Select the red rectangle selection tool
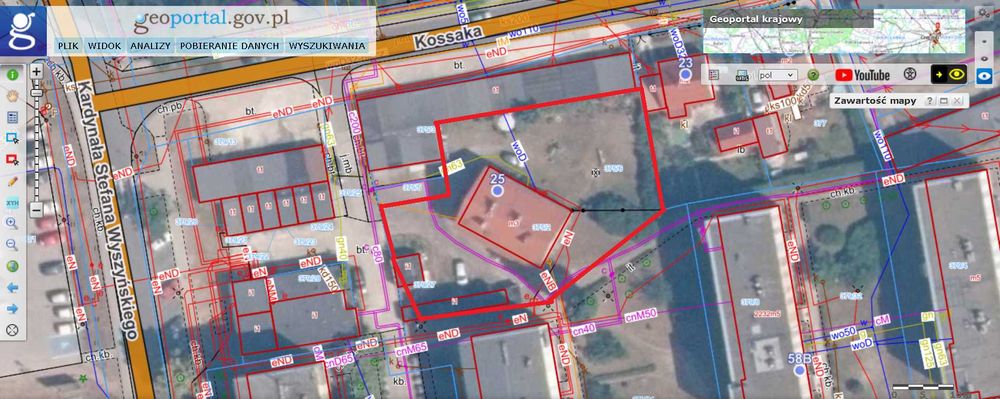This screenshot has height=399, width=1000. click(x=12, y=159)
